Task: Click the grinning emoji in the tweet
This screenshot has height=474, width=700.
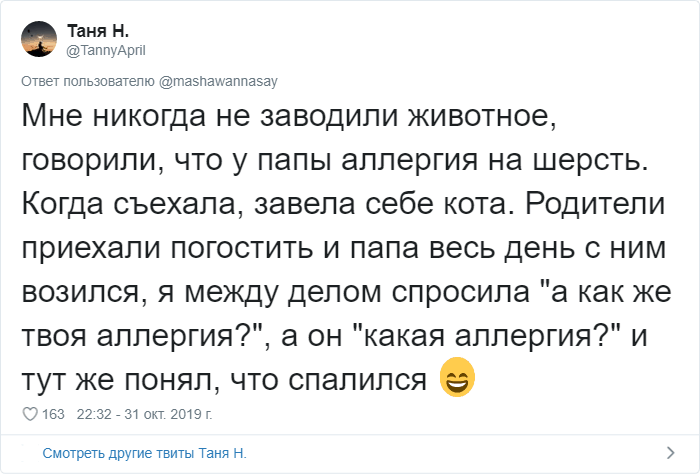Action: pos(457,379)
